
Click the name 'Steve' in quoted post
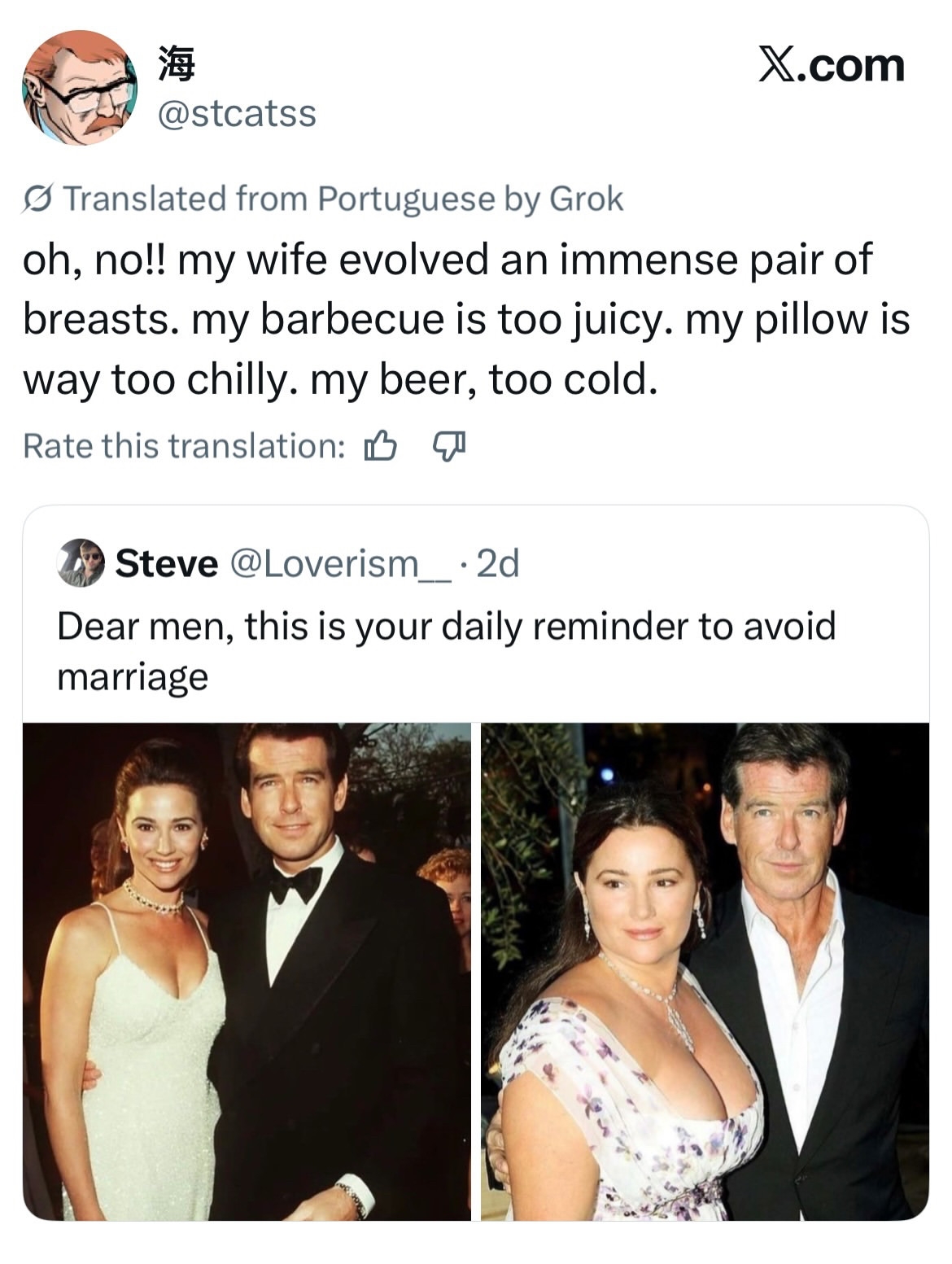(x=167, y=563)
